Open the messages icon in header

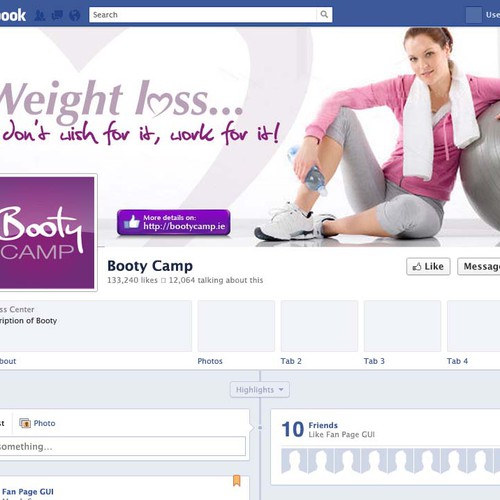pyautogui.click(x=57, y=15)
